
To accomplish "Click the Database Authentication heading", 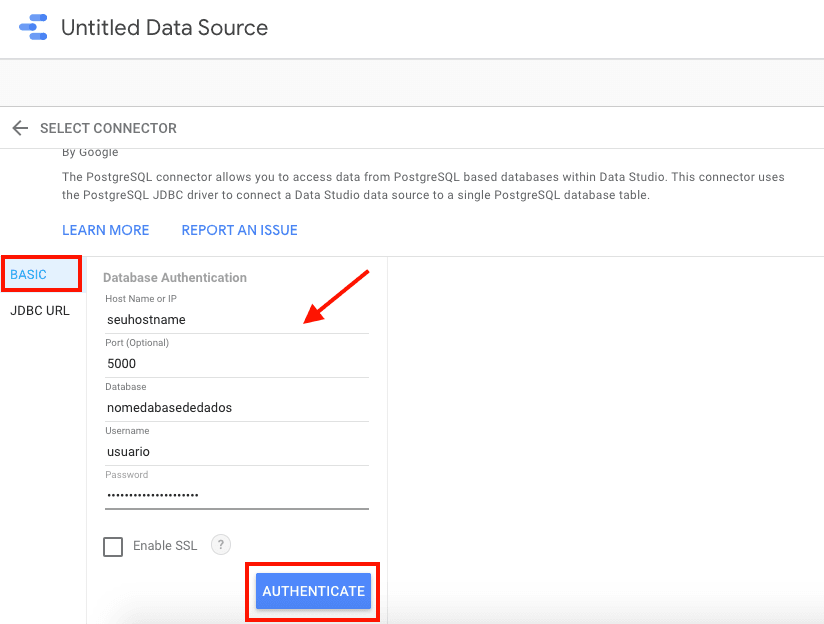I will [174, 277].
